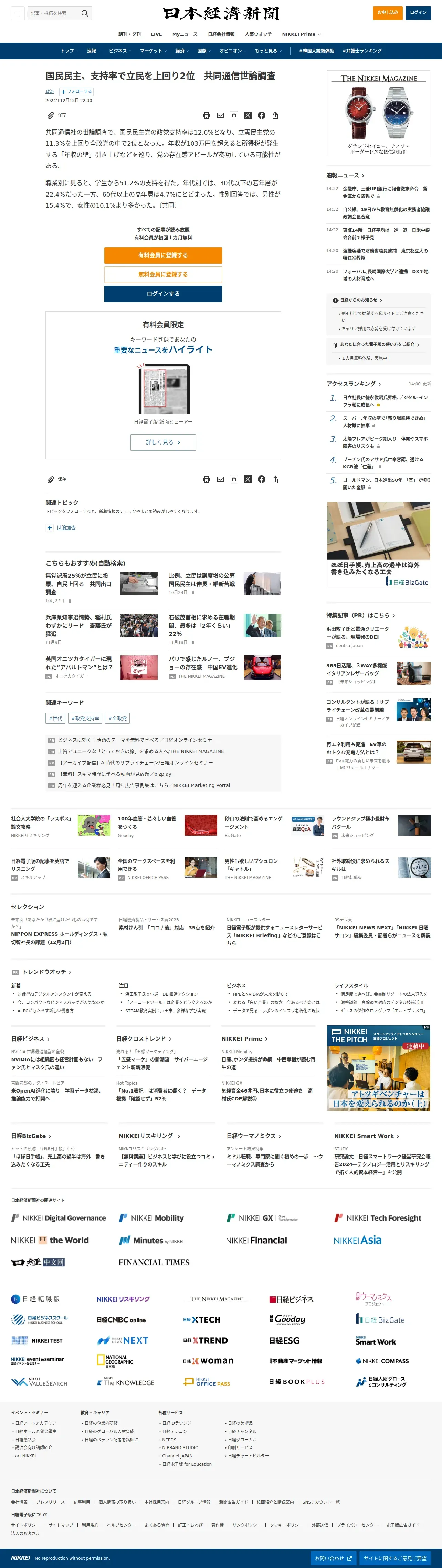Select #政党支持率 keyword tag
Viewport: 442px width, 1568px height.
point(85,718)
